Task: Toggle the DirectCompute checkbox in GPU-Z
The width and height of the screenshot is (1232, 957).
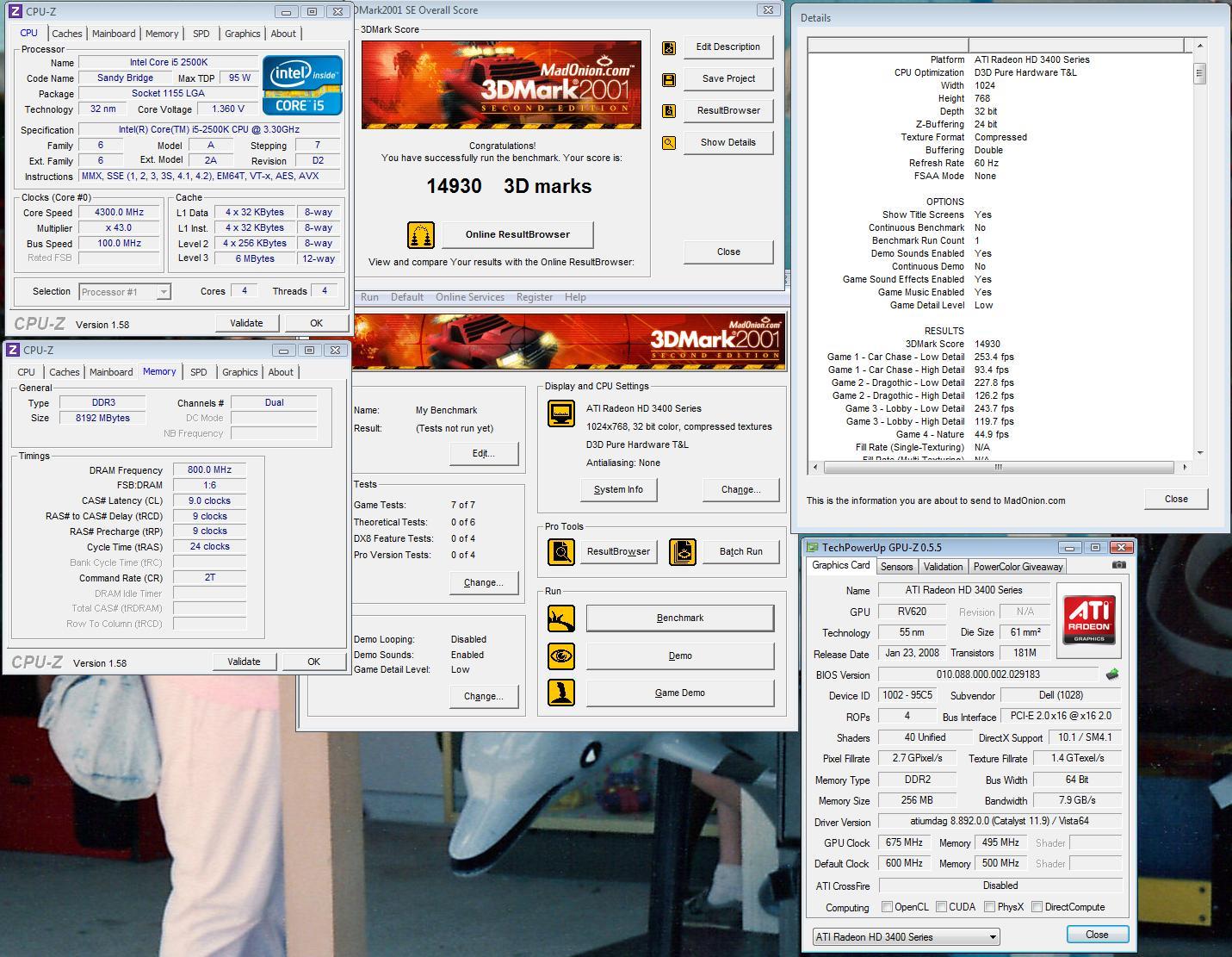Action: [1037, 906]
